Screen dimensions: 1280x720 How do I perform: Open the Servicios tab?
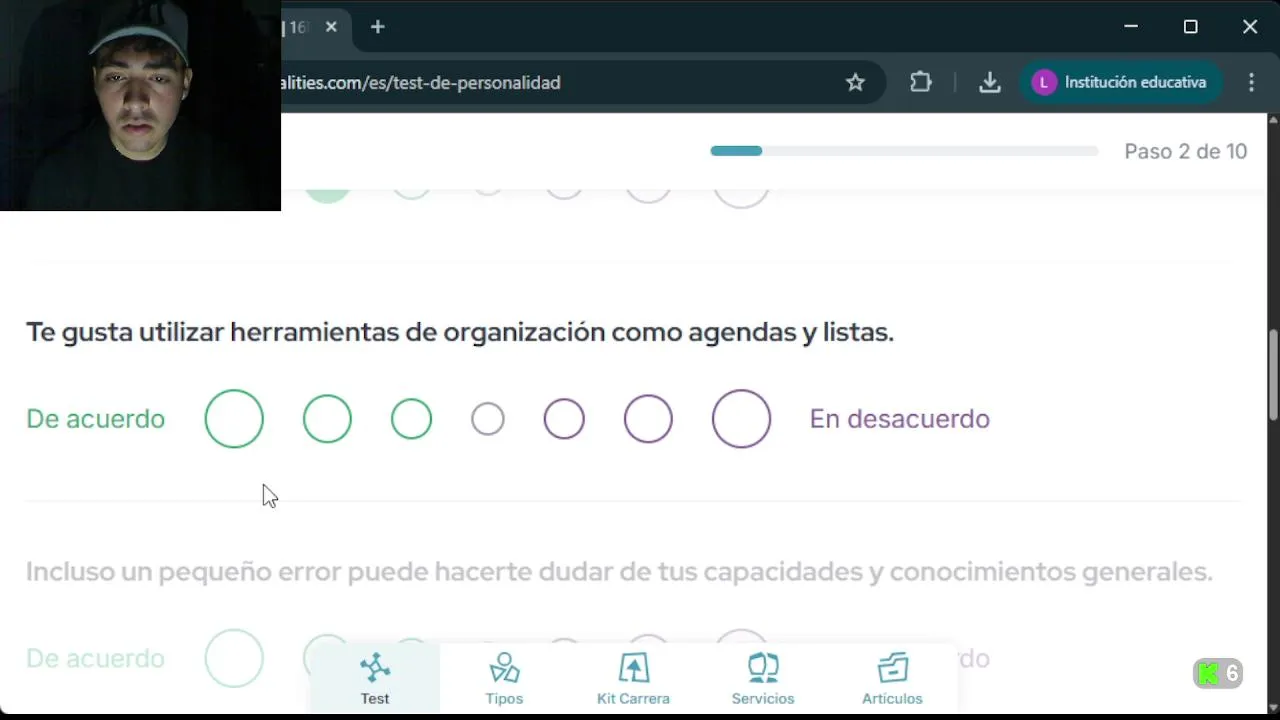763,679
